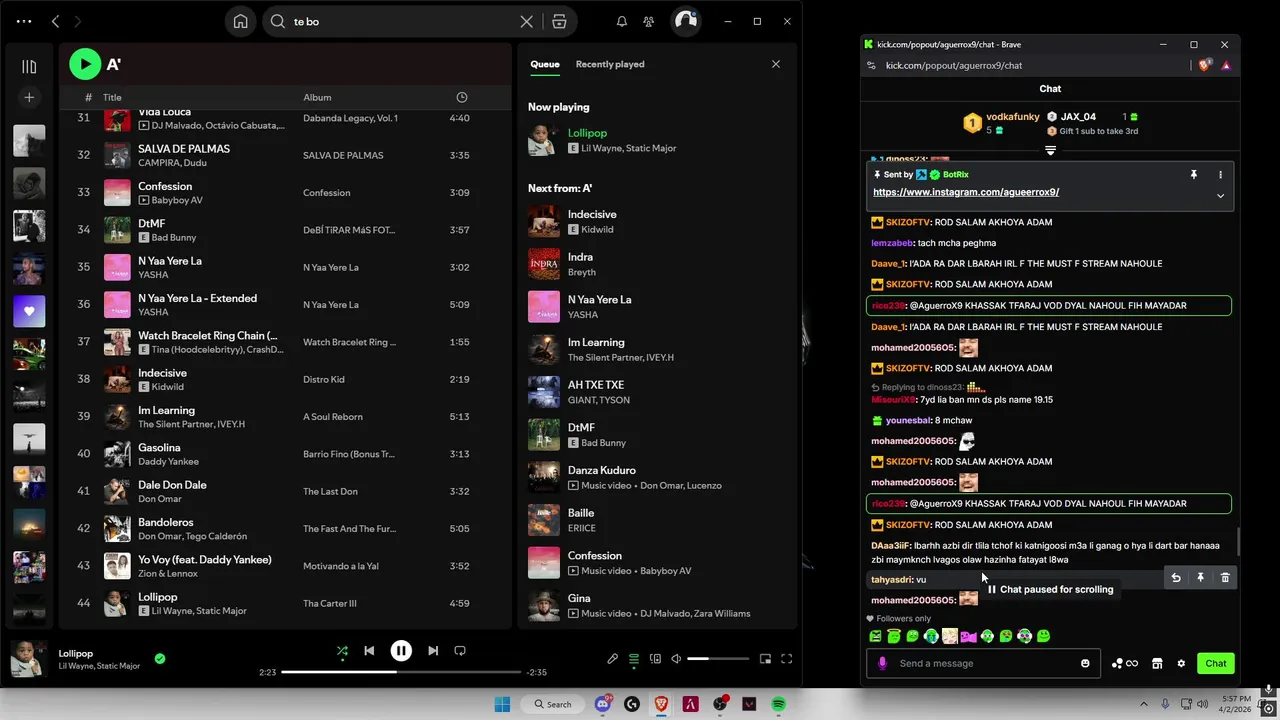Open the now playing Lollipop cover thumbnail
Image resolution: width=1280 pixels, height=720 pixels.
[28, 659]
